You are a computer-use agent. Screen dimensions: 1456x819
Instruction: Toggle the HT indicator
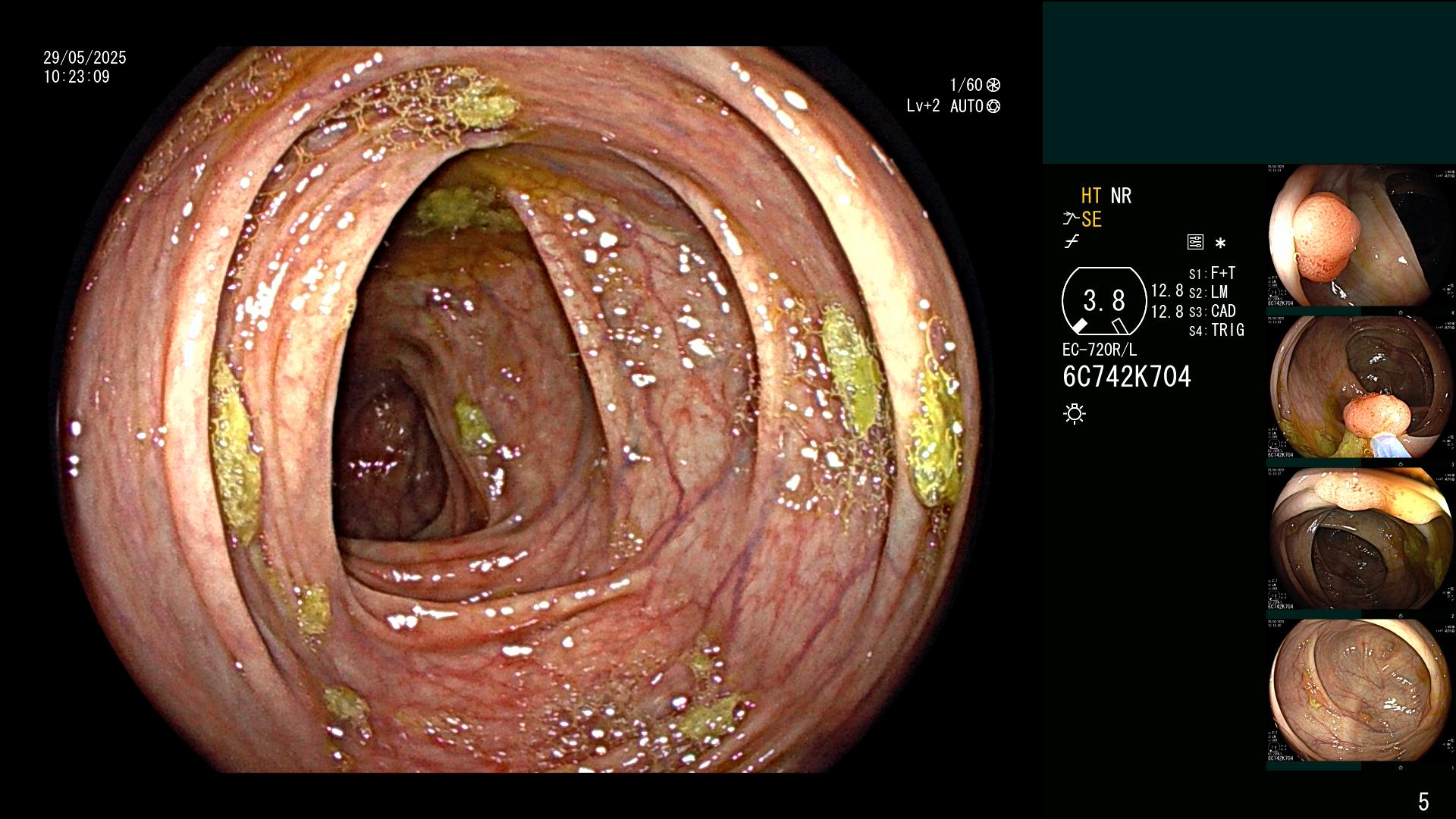tap(1091, 196)
